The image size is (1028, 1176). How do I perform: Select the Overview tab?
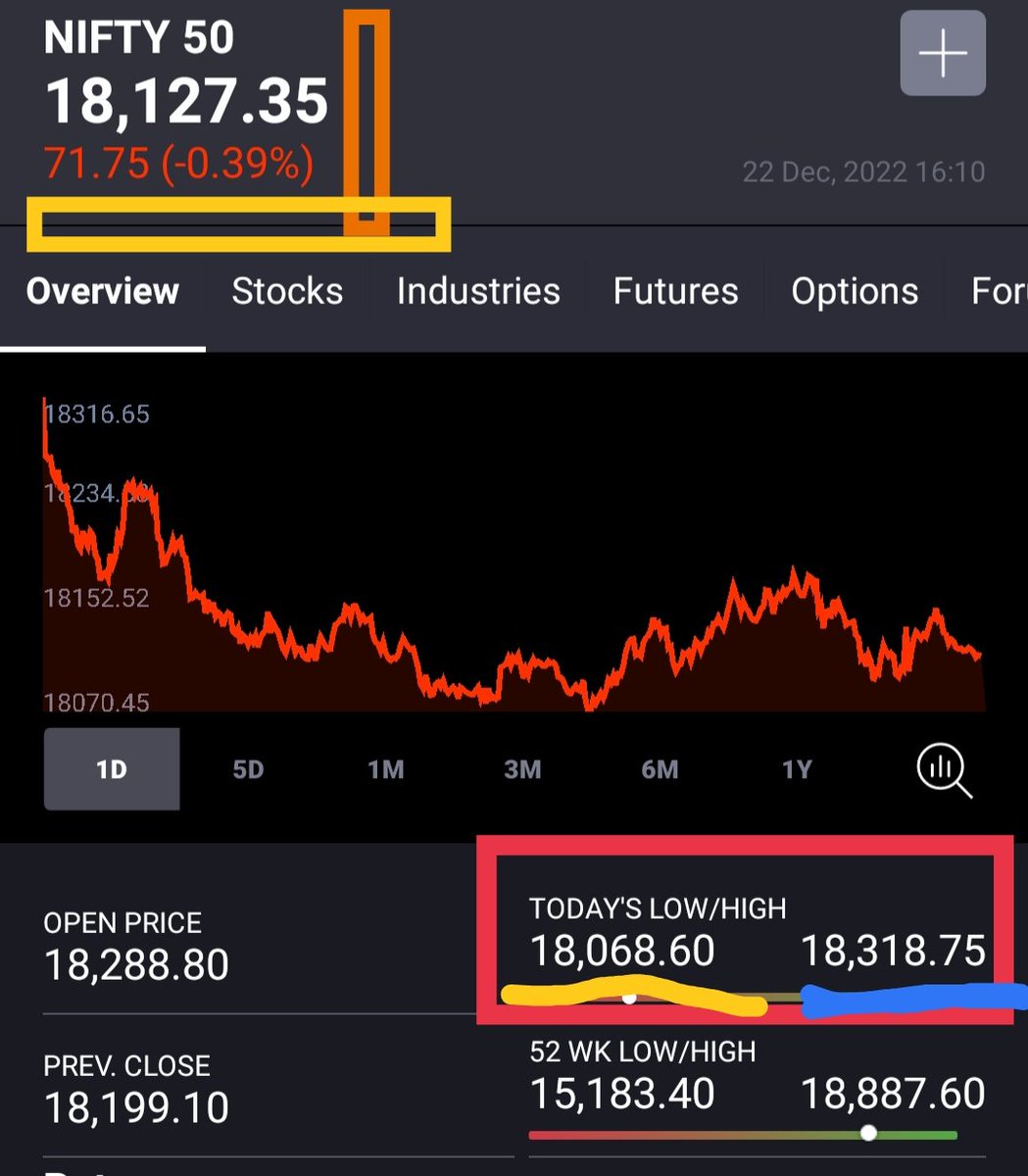(103, 291)
